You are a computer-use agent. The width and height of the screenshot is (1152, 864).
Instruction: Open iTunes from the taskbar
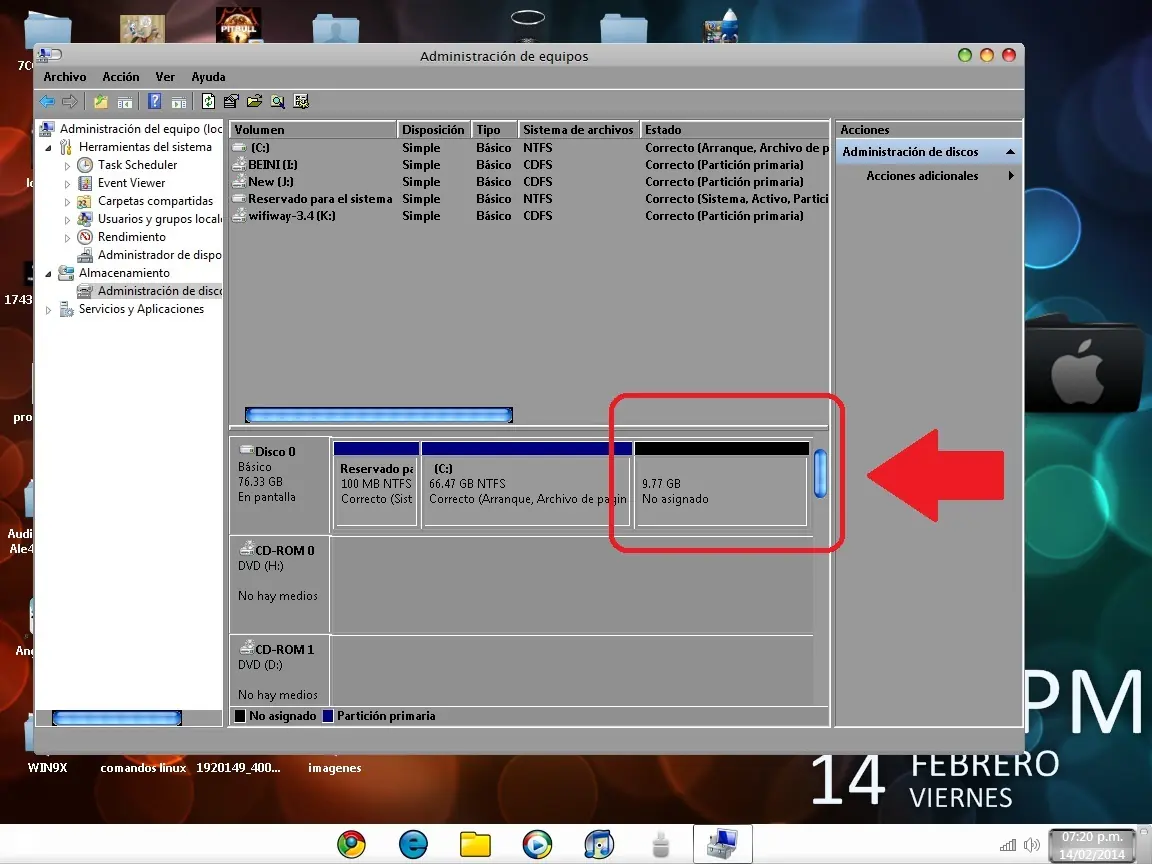tap(599, 844)
